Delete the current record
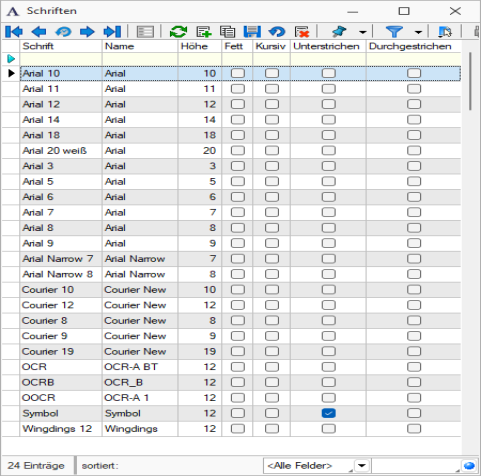This screenshot has height=476, width=481. click(302, 32)
